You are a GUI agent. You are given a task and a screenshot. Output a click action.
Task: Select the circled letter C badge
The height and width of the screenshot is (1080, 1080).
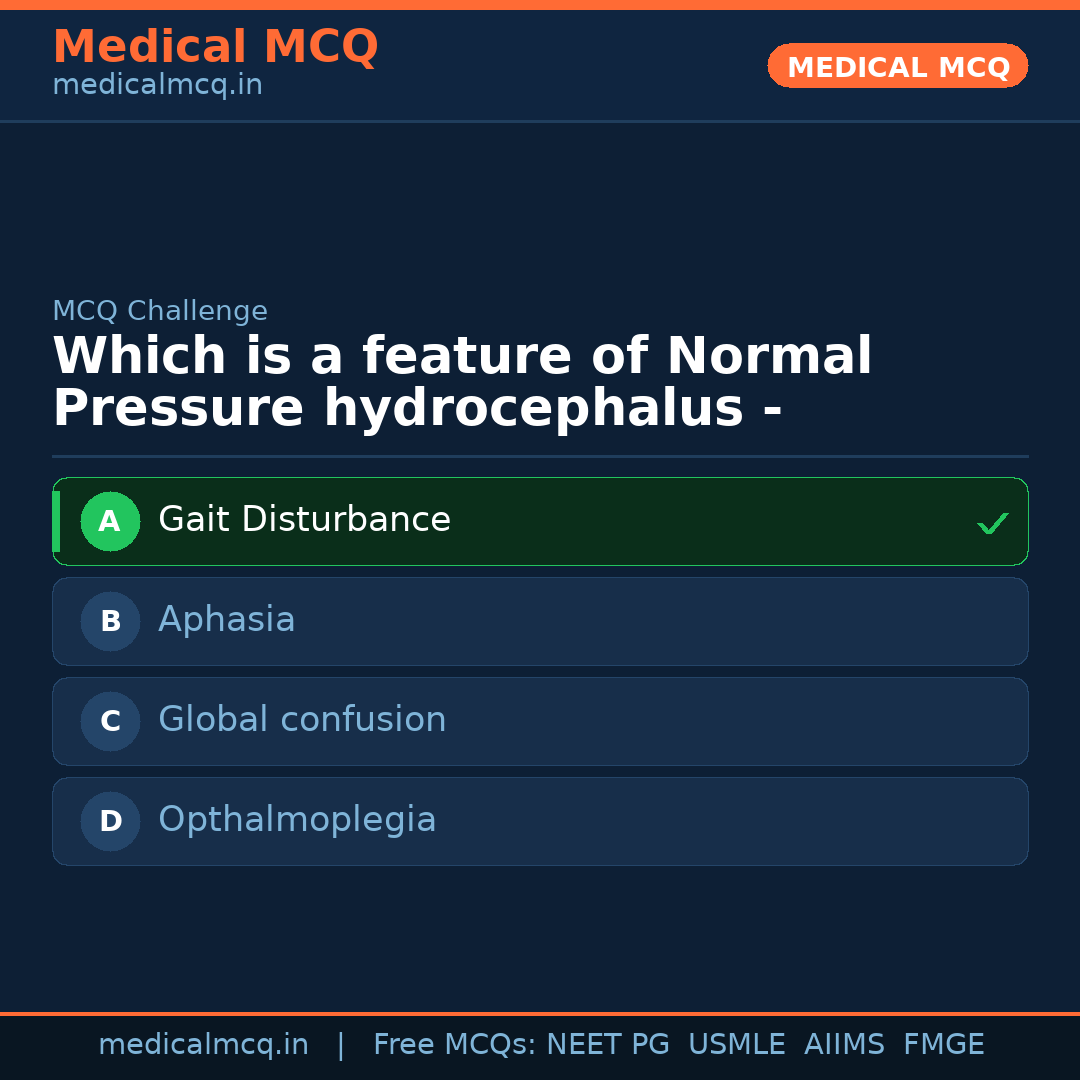pos(110,721)
